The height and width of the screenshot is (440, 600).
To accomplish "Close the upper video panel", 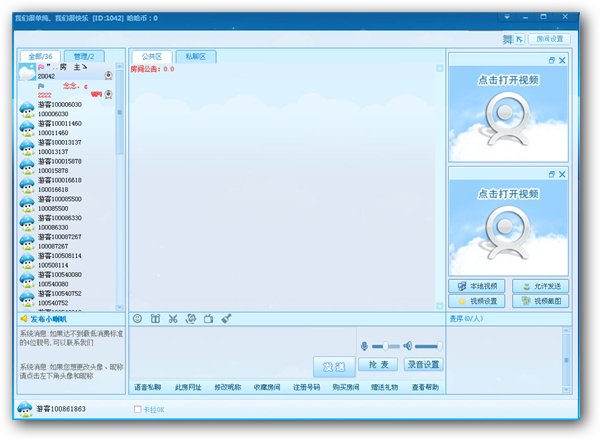I will tap(562, 60).
